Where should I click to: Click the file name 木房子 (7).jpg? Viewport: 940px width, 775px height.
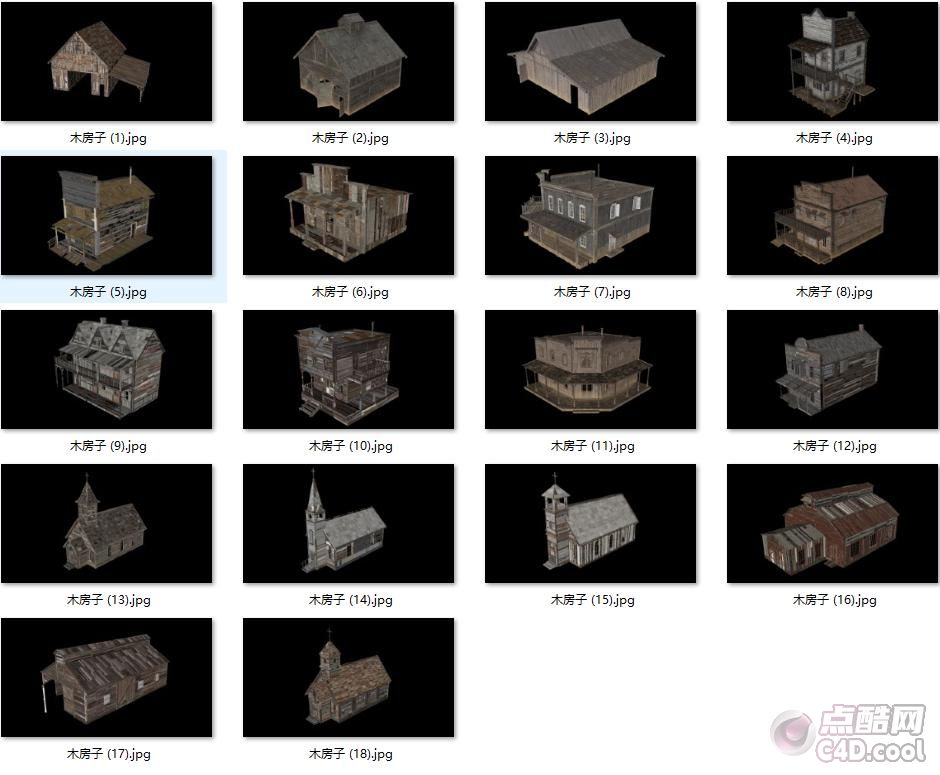coord(592,292)
